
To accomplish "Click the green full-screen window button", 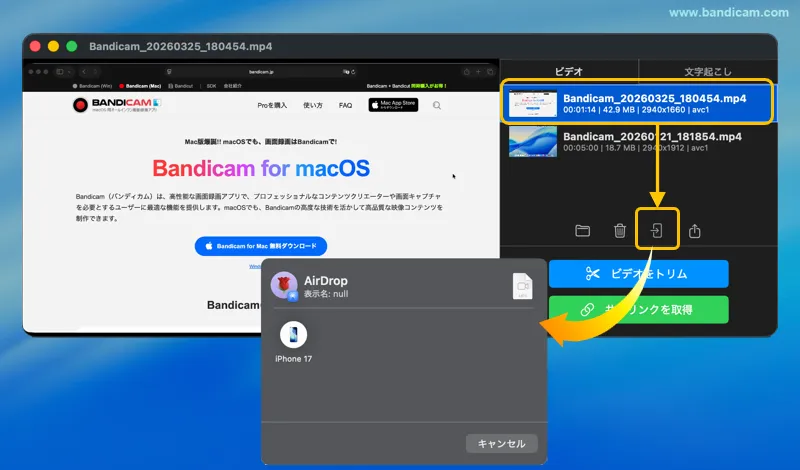I will (72, 46).
